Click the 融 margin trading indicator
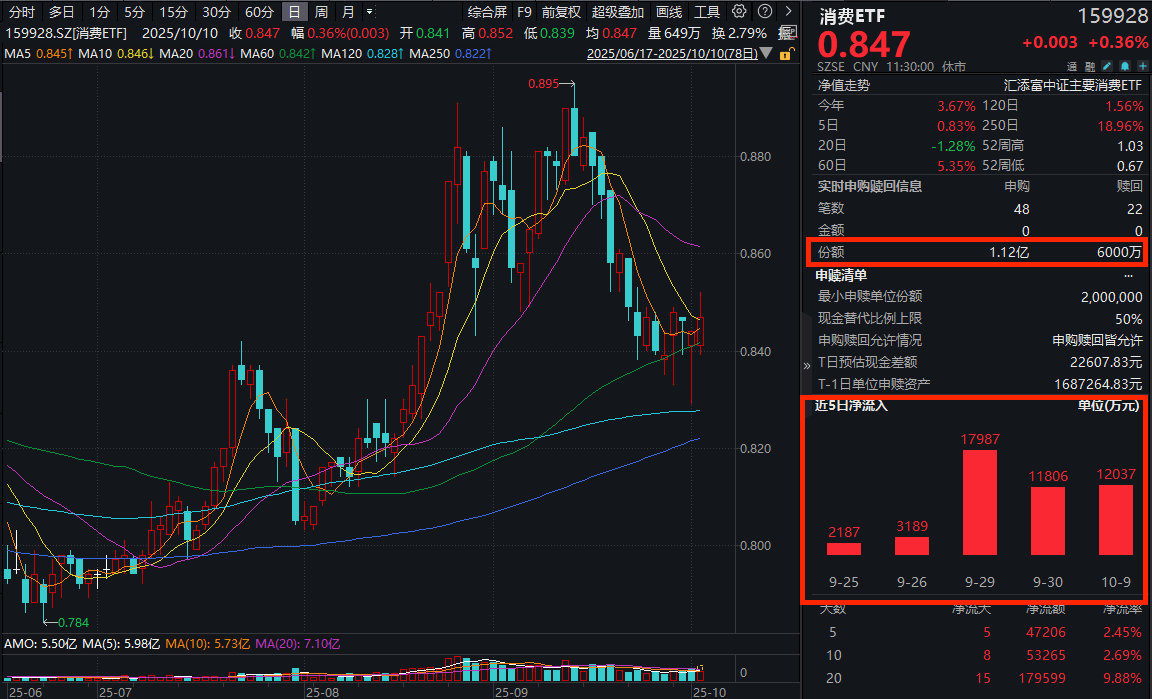This screenshot has height=699, width=1152. pos(1089,65)
